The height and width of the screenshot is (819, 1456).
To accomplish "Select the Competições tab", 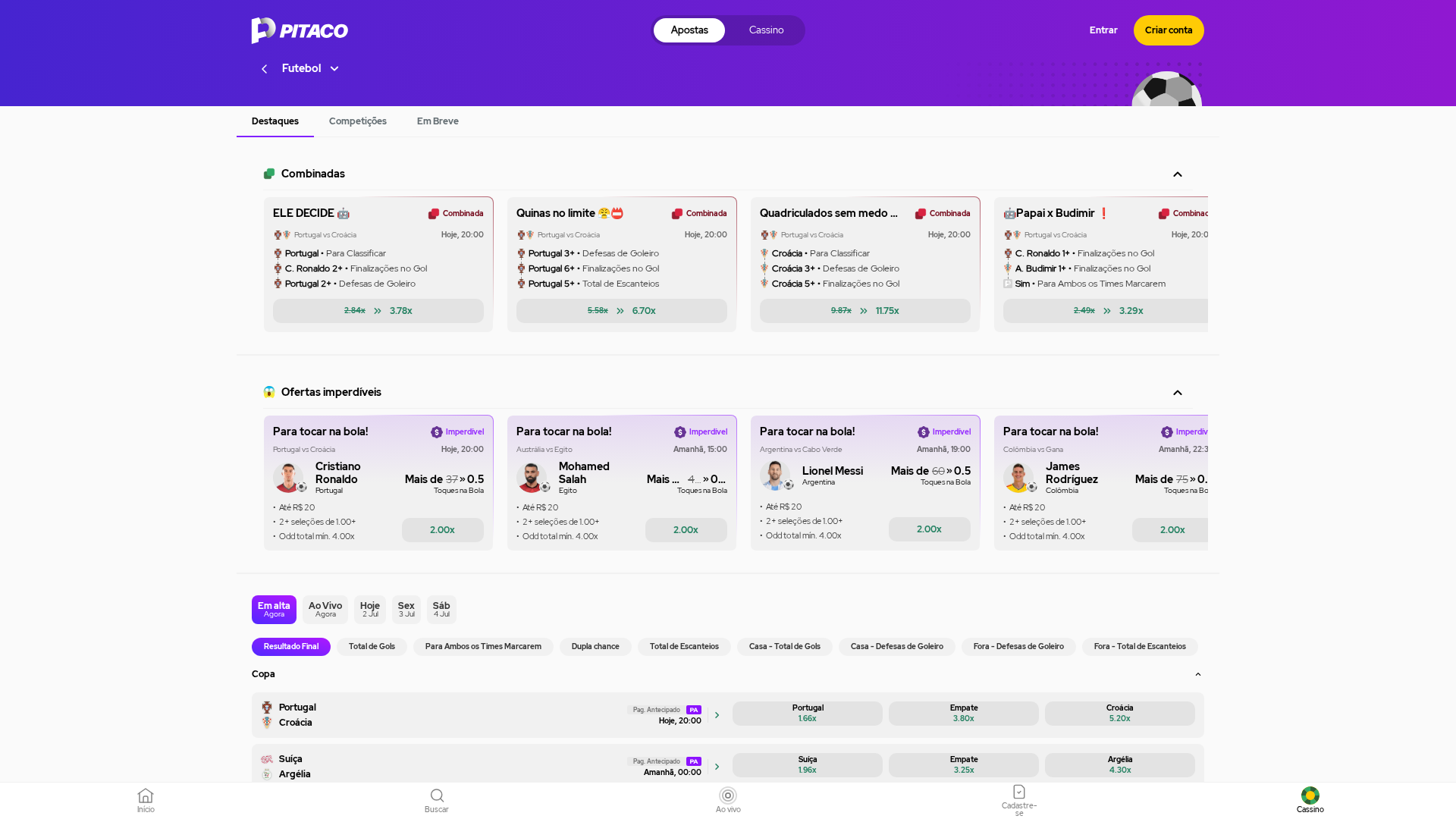I will (x=358, y=121).
